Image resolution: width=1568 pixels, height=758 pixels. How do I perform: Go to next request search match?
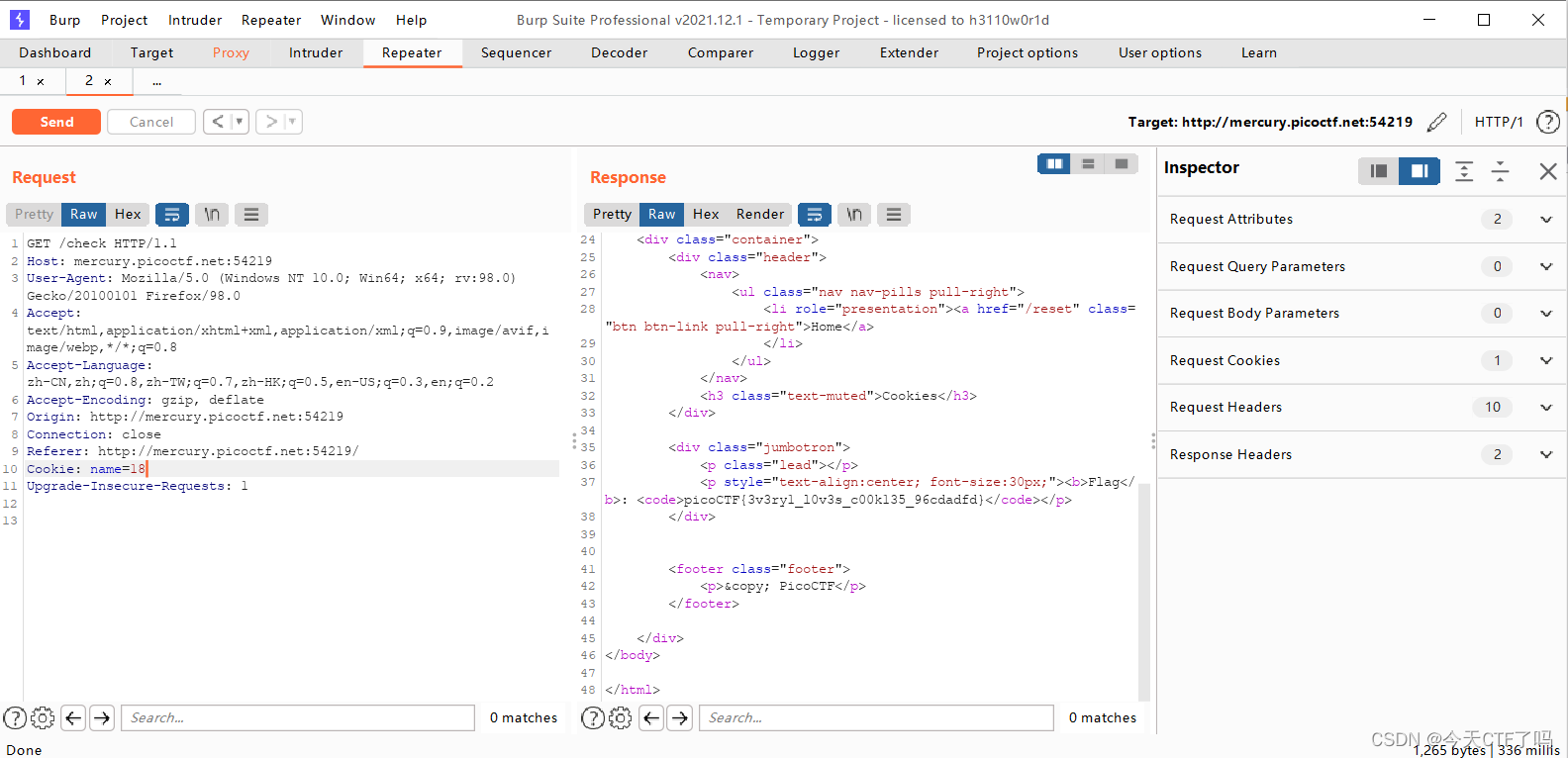(102, 717)
